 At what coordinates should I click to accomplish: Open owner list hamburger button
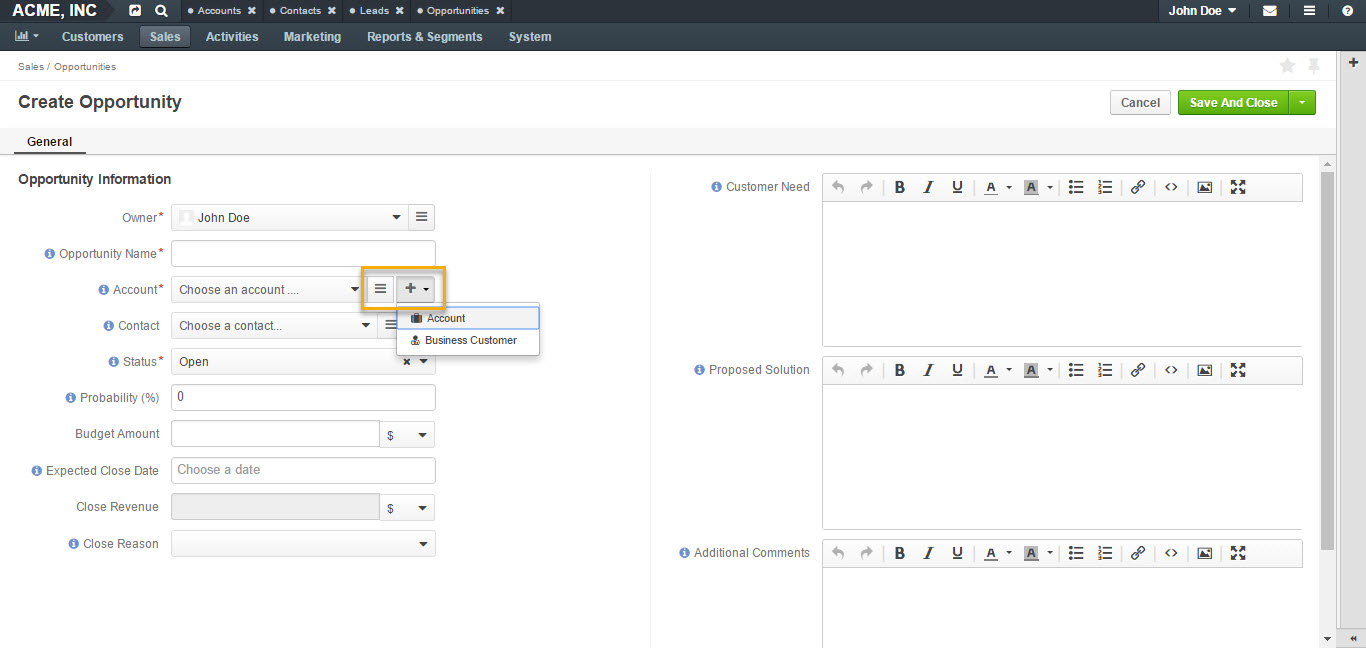[422, 217]
